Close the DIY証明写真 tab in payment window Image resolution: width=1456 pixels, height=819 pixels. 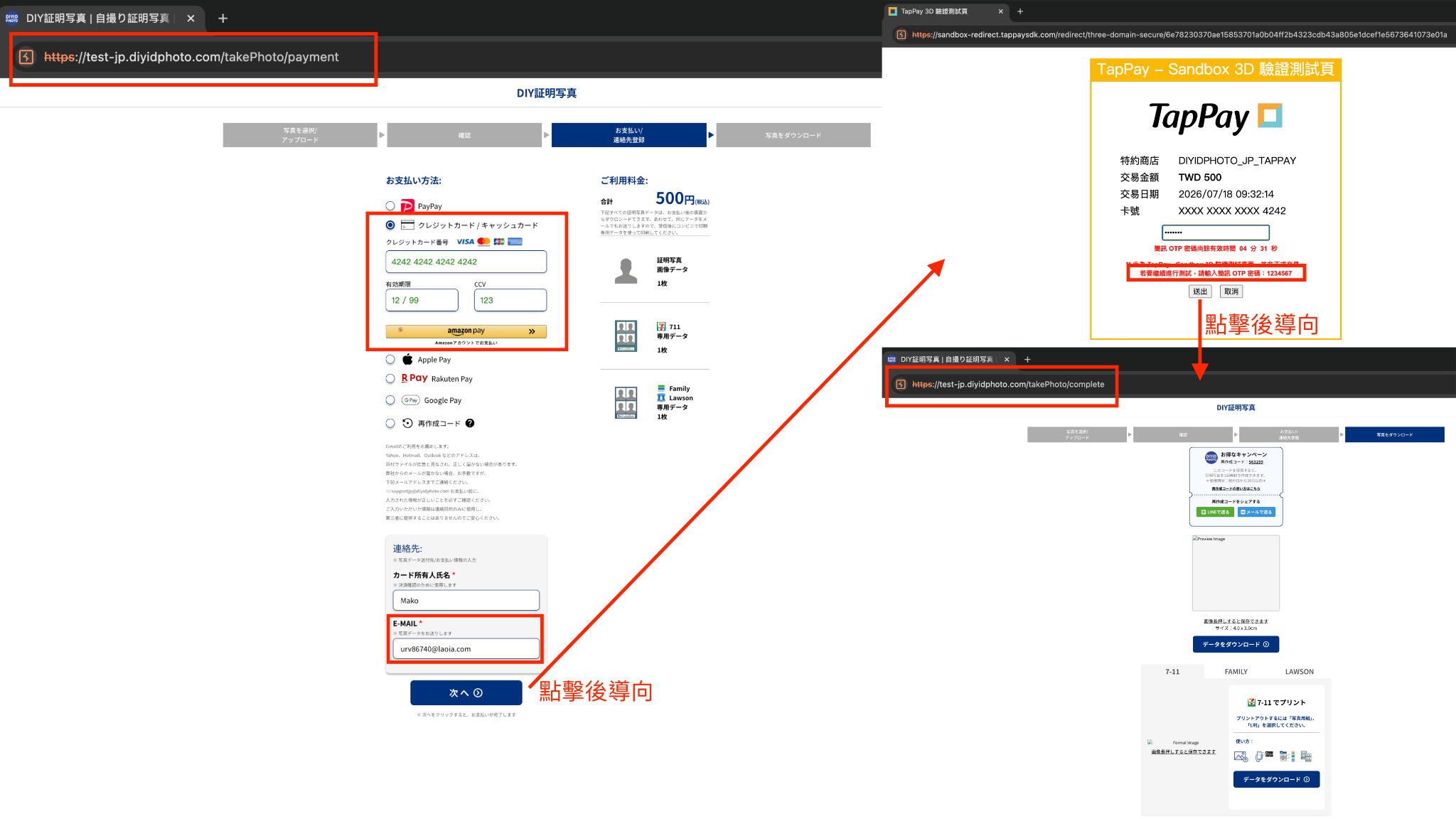(191, 18)
